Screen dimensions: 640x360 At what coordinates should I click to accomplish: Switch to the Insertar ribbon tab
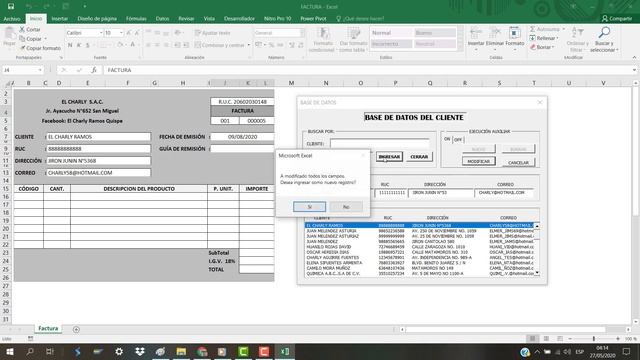point(60,19)
